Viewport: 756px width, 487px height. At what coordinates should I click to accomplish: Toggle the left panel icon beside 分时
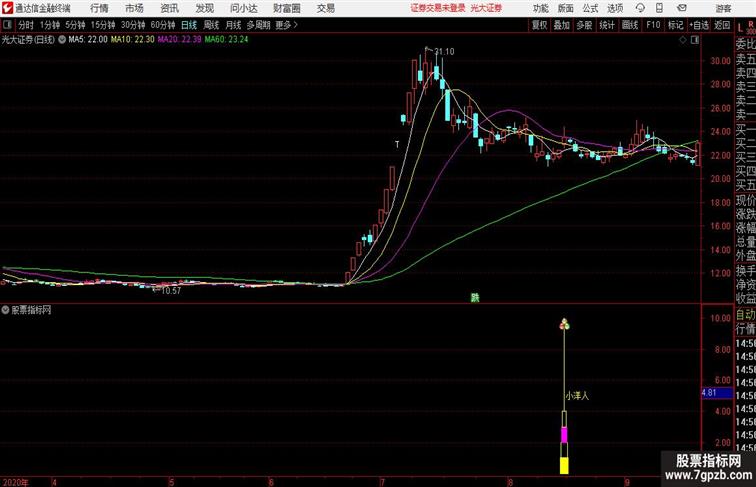(x=7, y=25)
